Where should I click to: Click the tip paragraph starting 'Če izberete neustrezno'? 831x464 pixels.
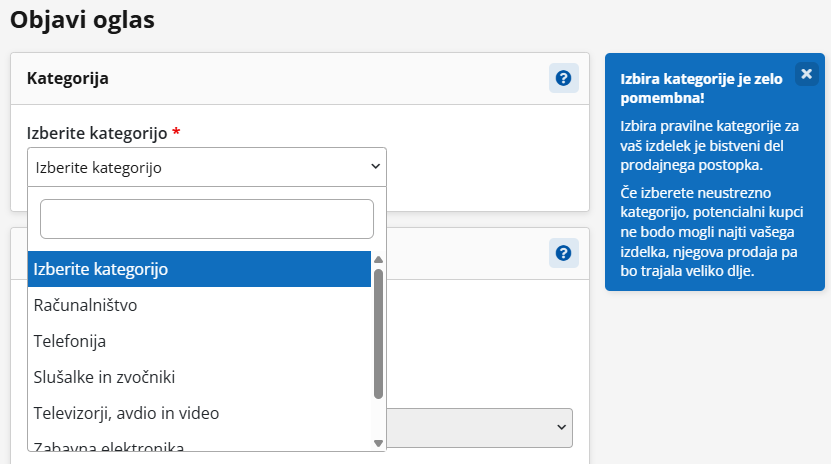[701, 231]
